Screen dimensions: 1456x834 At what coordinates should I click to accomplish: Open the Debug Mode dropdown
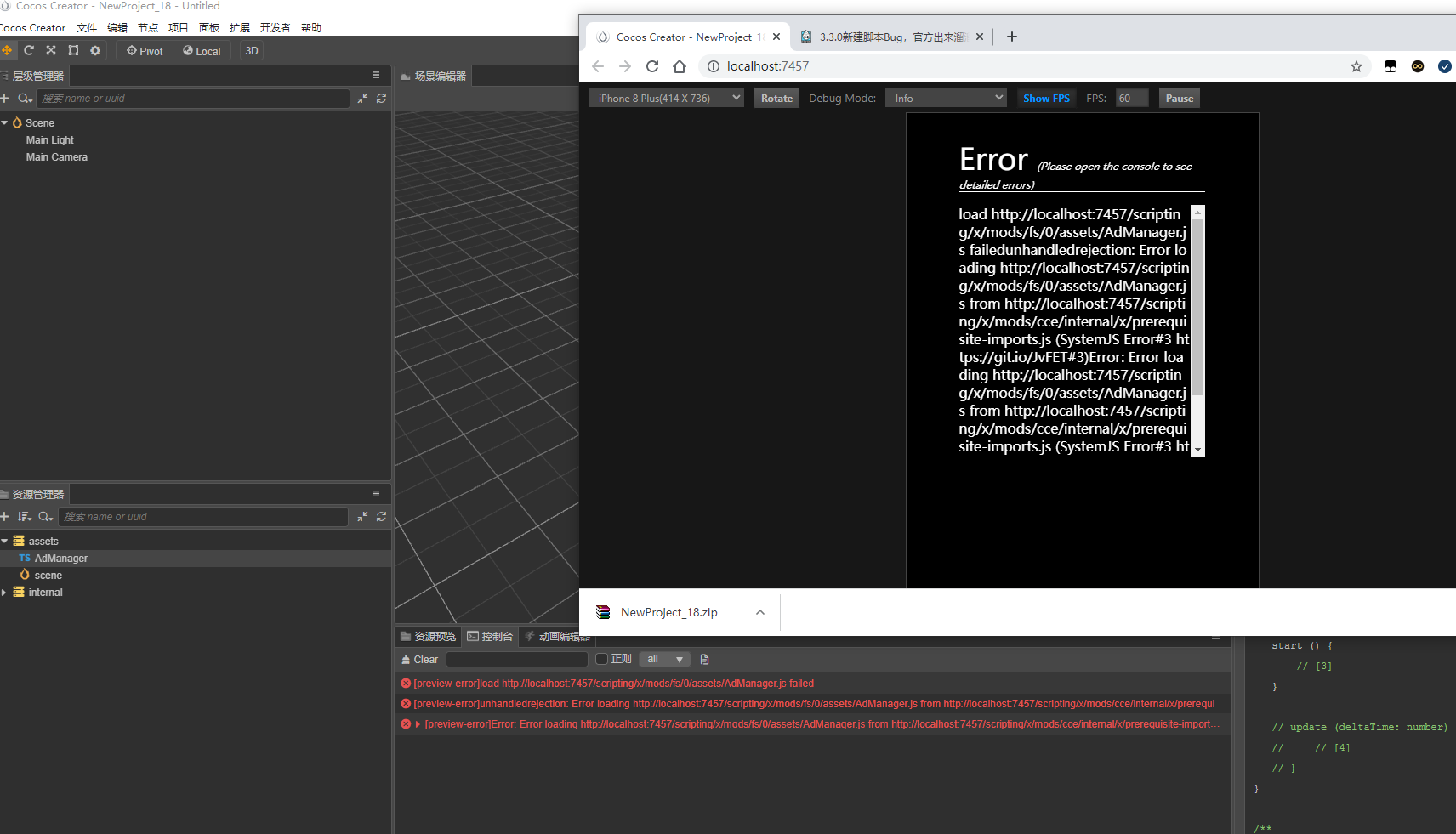946,99
